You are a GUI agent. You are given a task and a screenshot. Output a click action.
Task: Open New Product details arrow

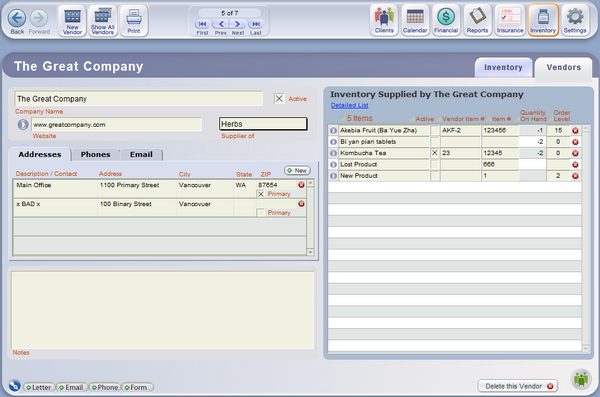coord(333,176)
